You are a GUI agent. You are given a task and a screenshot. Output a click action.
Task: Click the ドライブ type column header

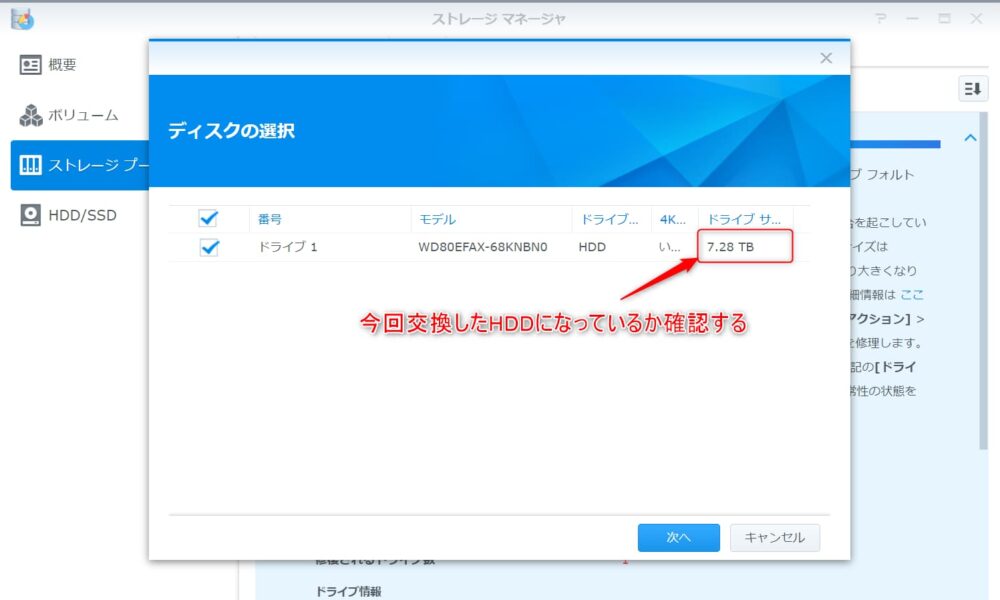[x=611, y=219]
